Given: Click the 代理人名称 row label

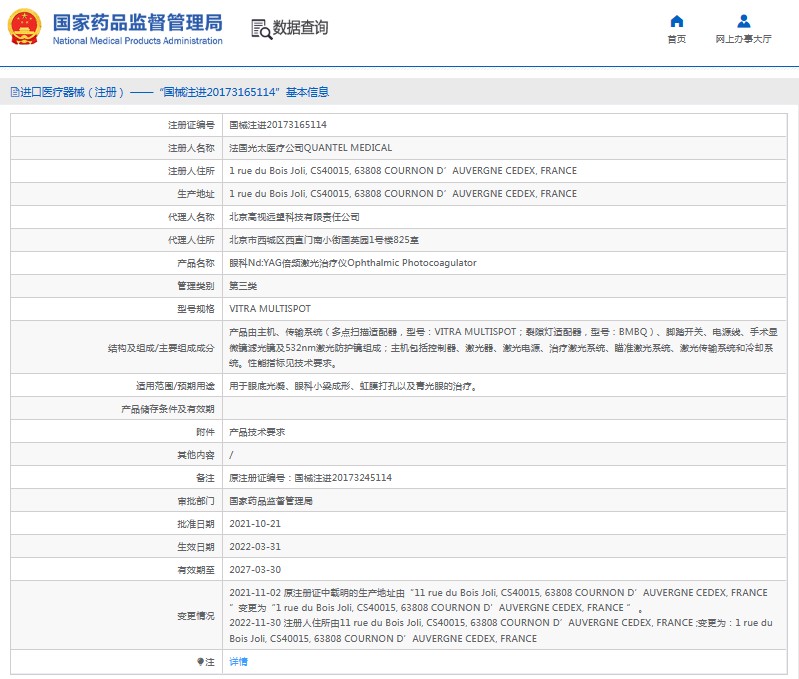Looking at the screenshot, I should pos(191,217).
